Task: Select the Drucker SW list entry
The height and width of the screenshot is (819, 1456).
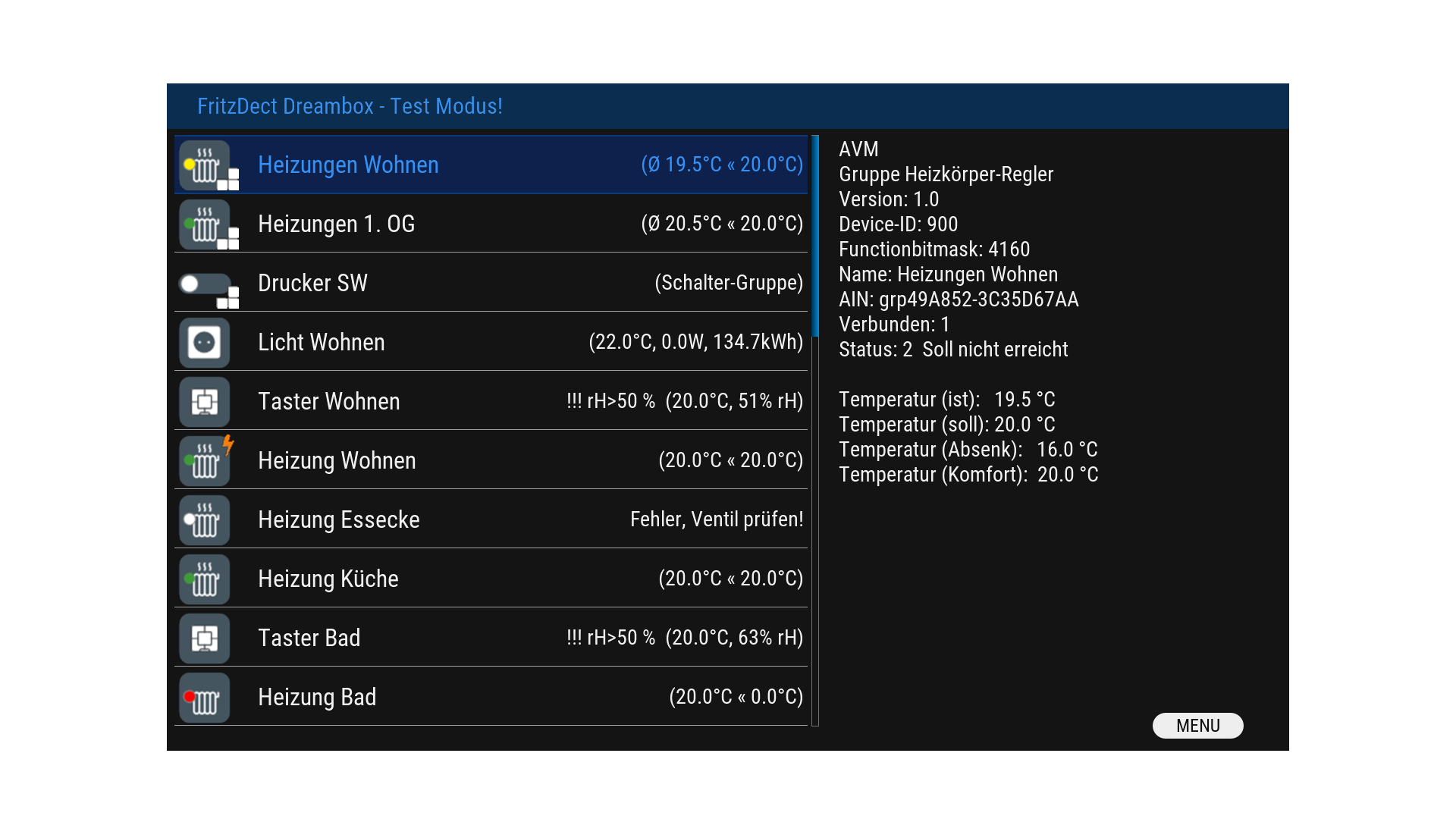Action: point(312,284)
